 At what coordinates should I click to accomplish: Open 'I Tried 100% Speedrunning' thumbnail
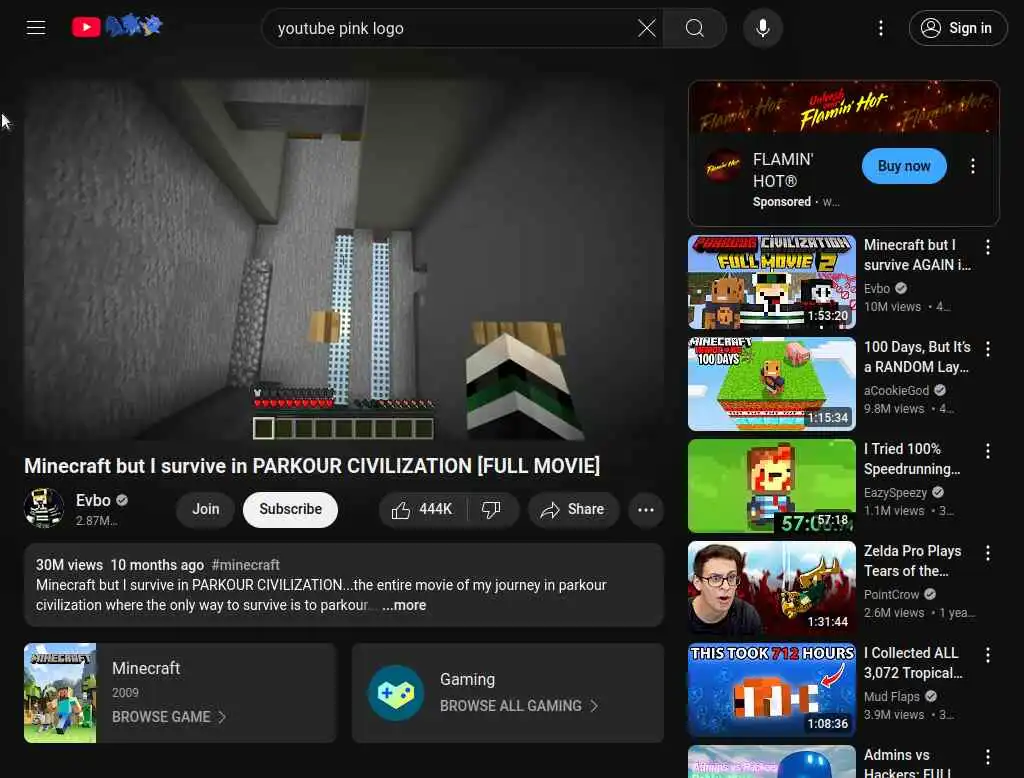772,486
